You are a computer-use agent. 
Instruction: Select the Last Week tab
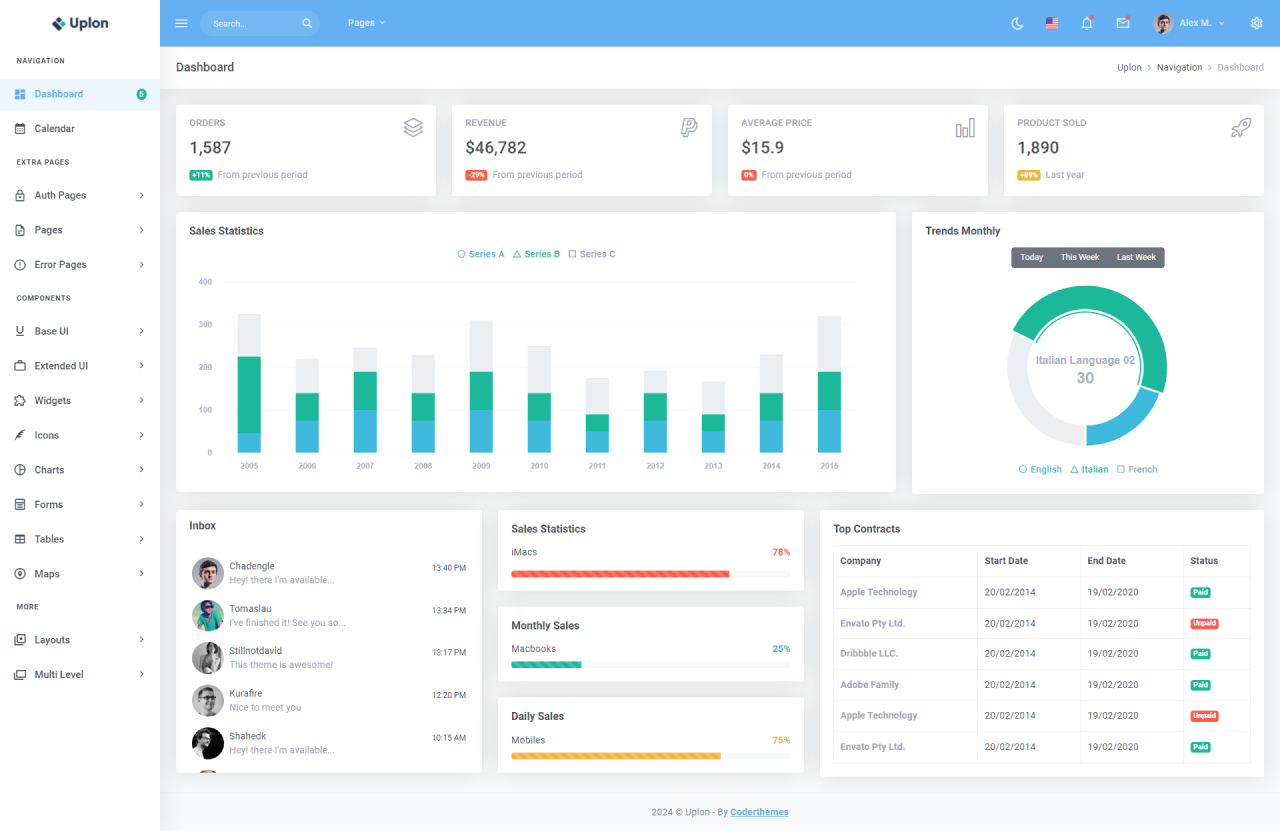pos(1136,257)
